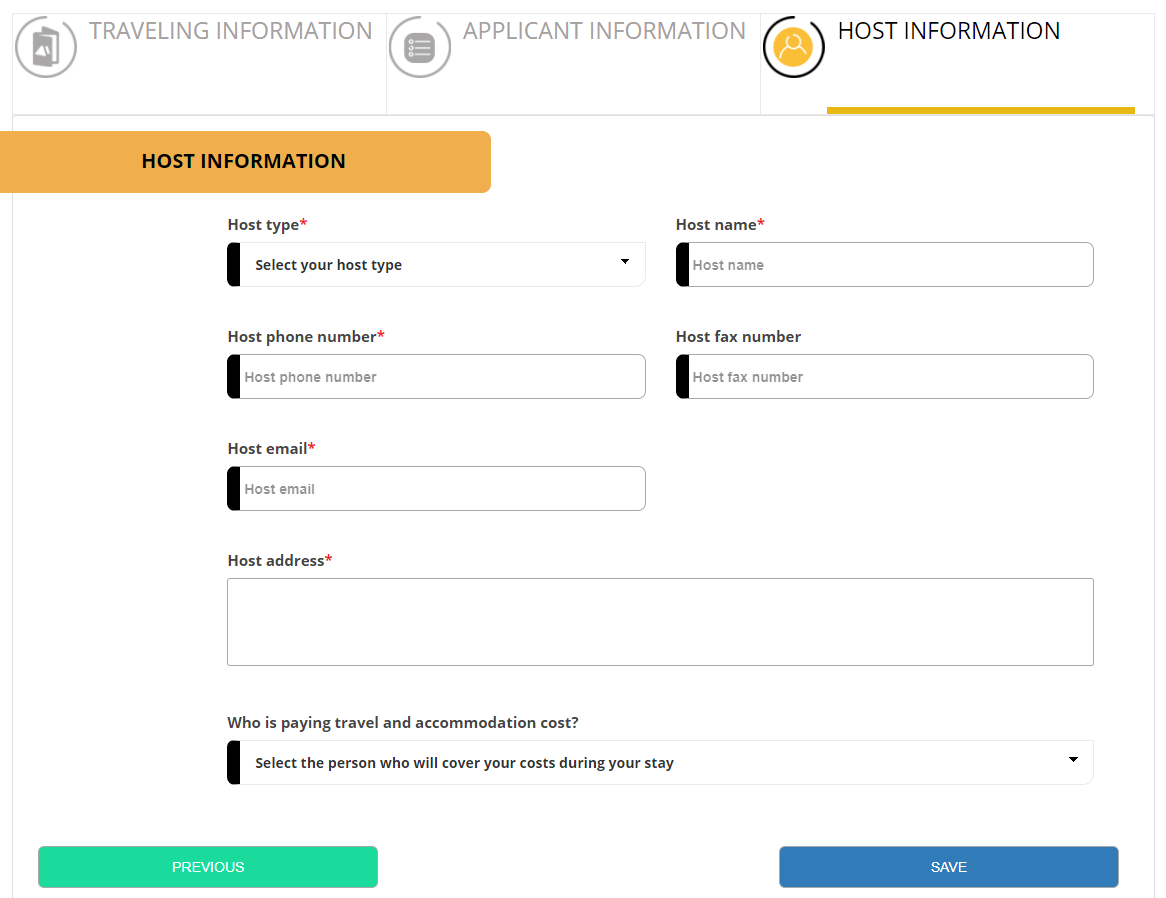Viewport: 1166px width, 898px height.
Task: Click the Host fax number field
Action: (884, 376)
